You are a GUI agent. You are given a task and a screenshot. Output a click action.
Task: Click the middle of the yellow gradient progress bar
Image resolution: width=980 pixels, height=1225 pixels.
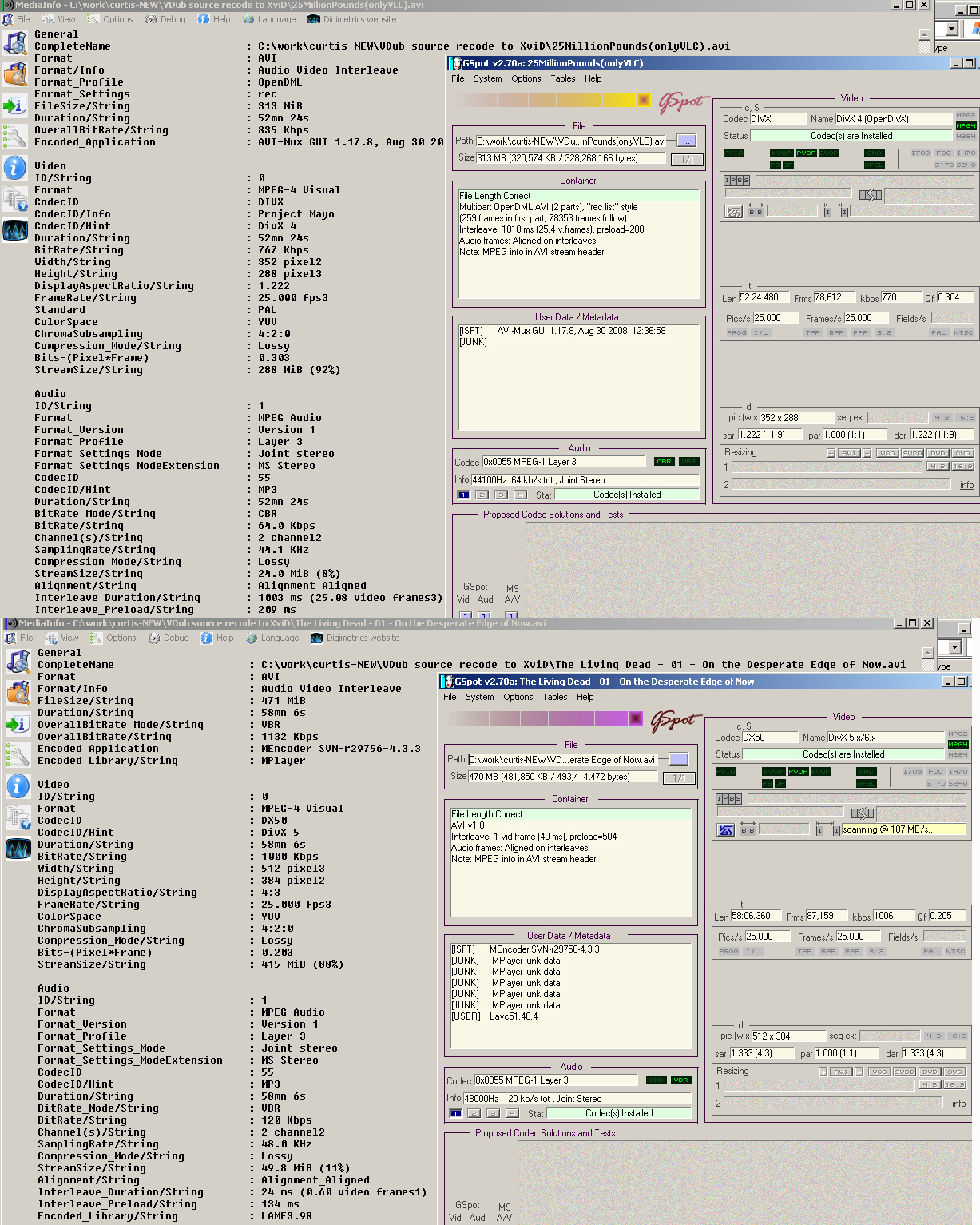[x=552, y=100]
